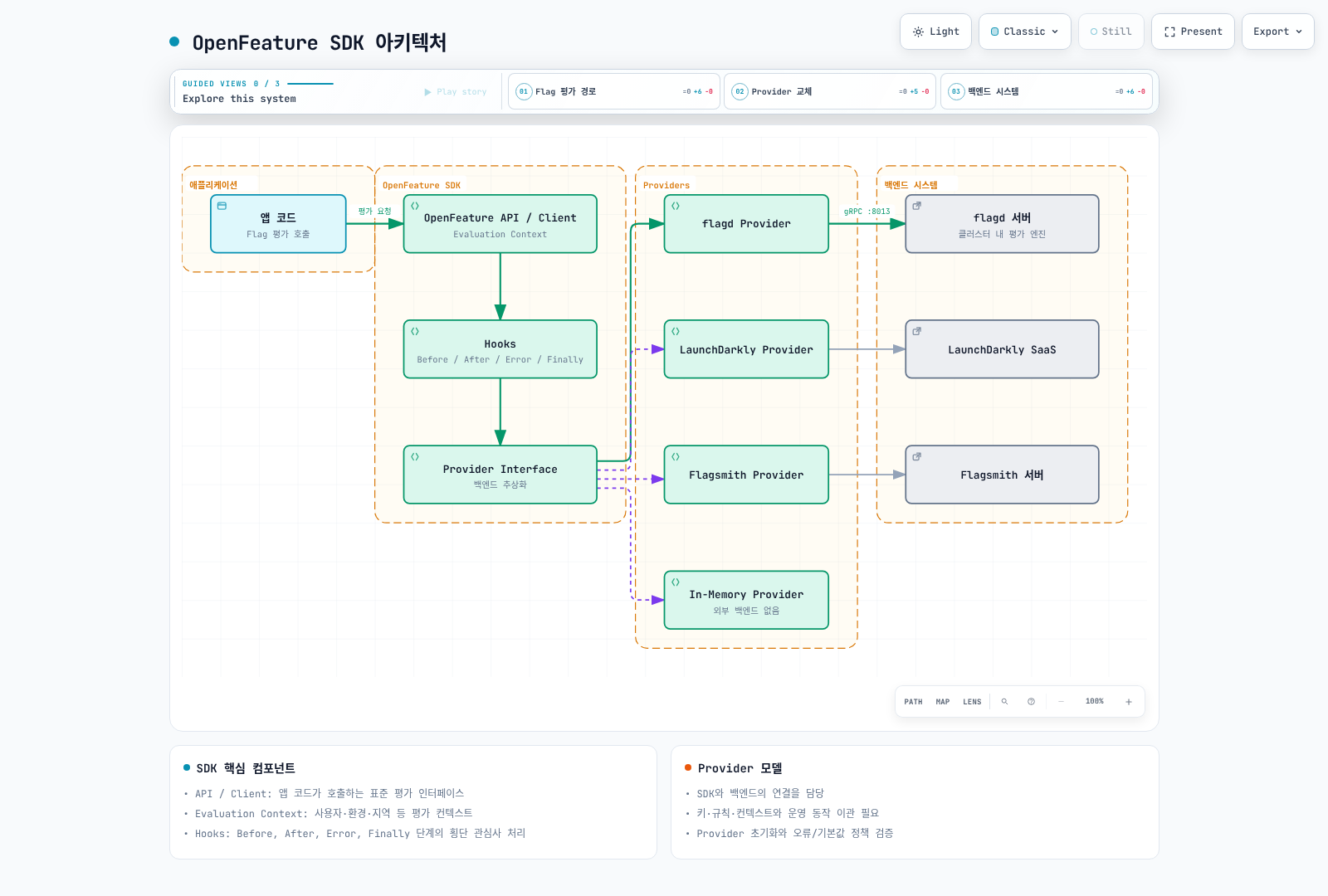Click the code icon on Hooks node
Image resolution: width=1328 pixels, height=896 pixels.
coord(415,331)
